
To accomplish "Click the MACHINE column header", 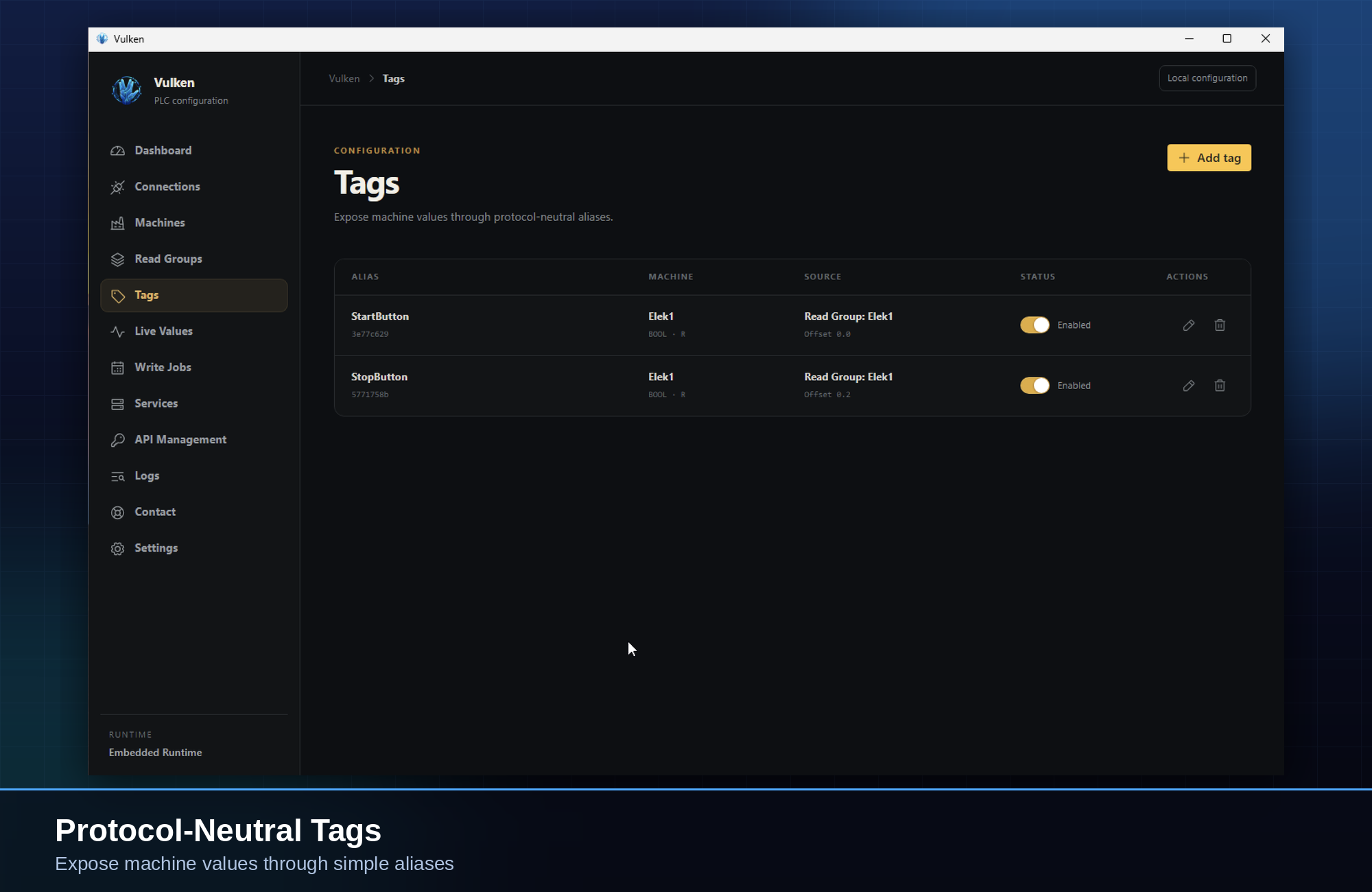I will coord(671,277).
